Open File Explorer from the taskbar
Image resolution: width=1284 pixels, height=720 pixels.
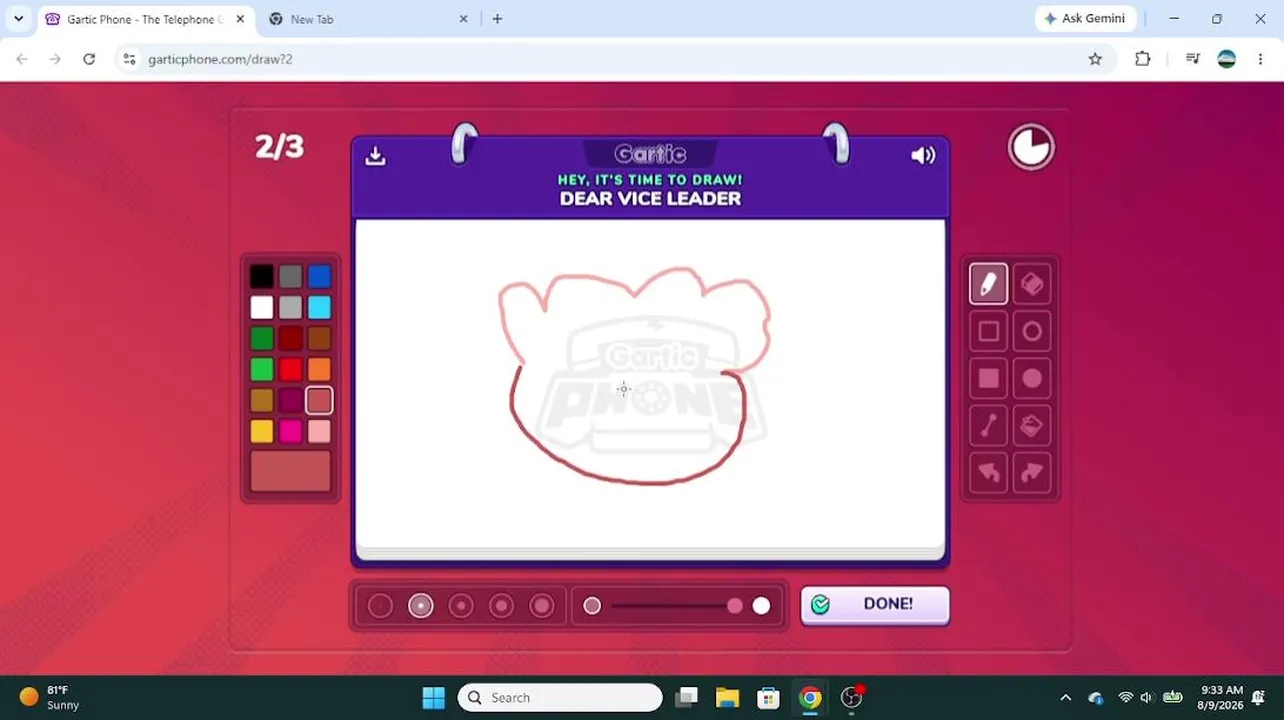pyautogui.click(x=727, y=697)
